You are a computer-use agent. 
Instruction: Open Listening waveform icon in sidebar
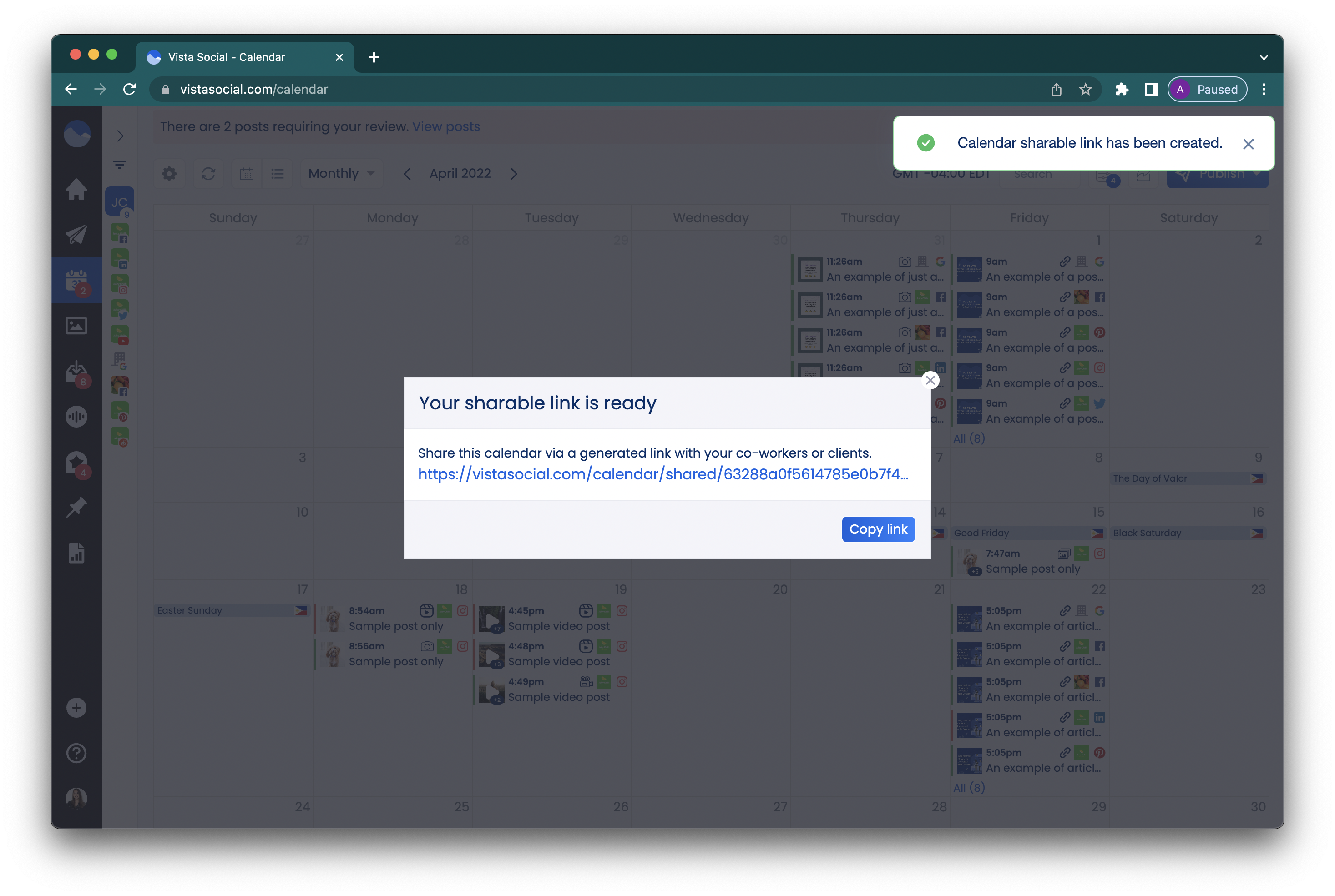[x=76, y=417]
